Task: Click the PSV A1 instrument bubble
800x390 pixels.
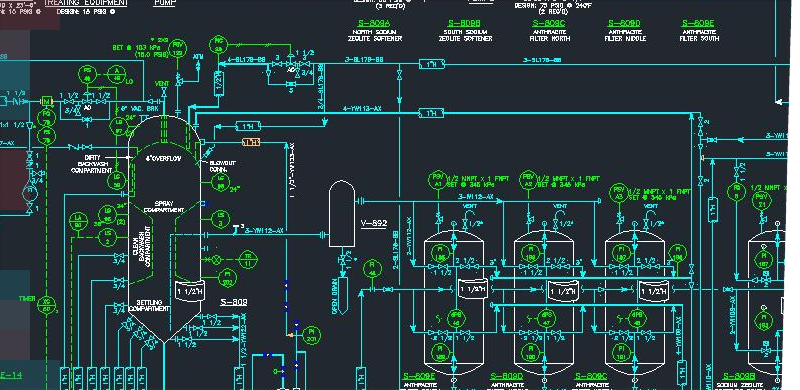Action: 437,180
